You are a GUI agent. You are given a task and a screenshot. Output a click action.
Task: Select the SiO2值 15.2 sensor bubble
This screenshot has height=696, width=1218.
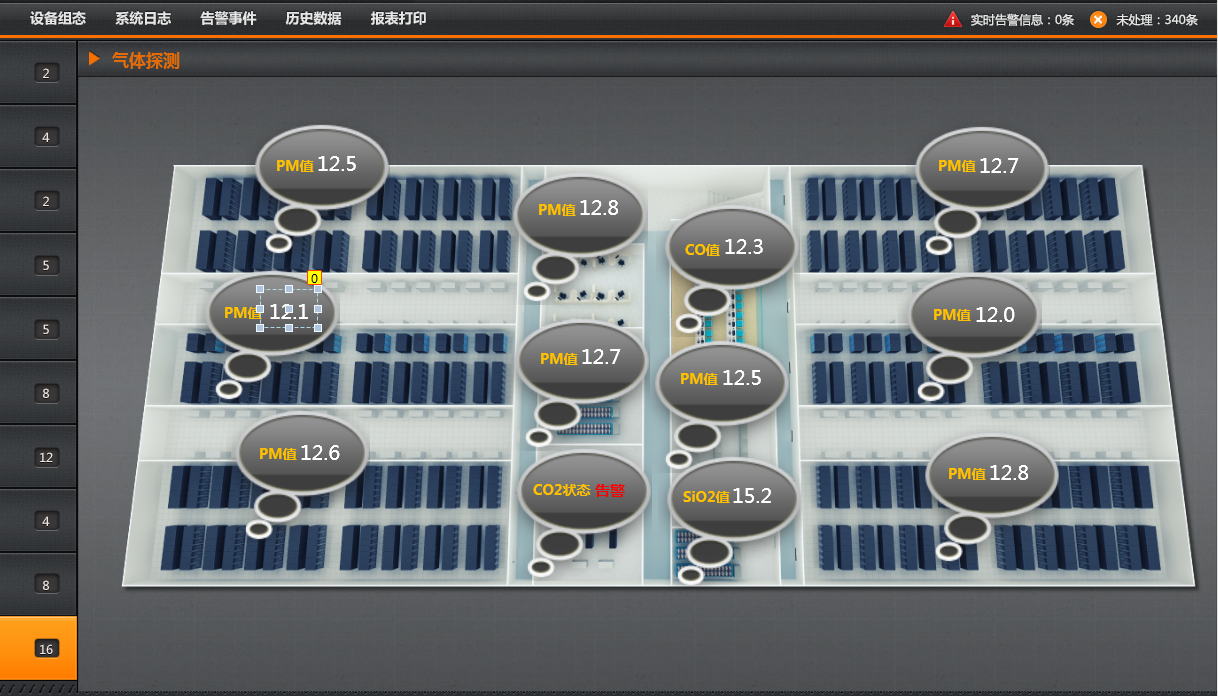[x=733, y=496]
